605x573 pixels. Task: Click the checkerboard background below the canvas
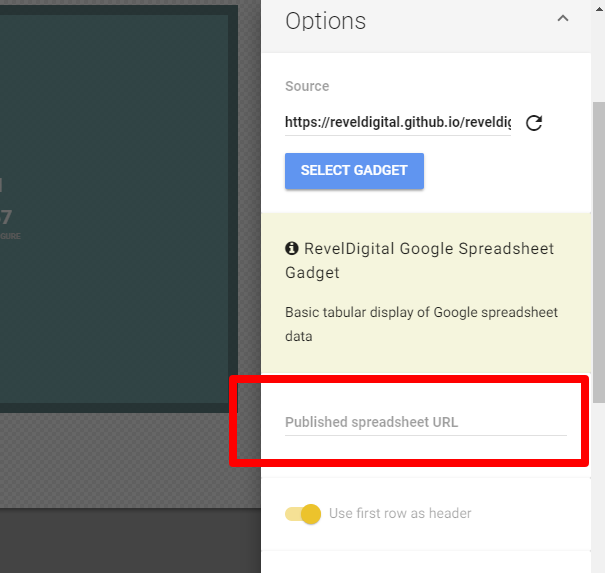[120, 460]
